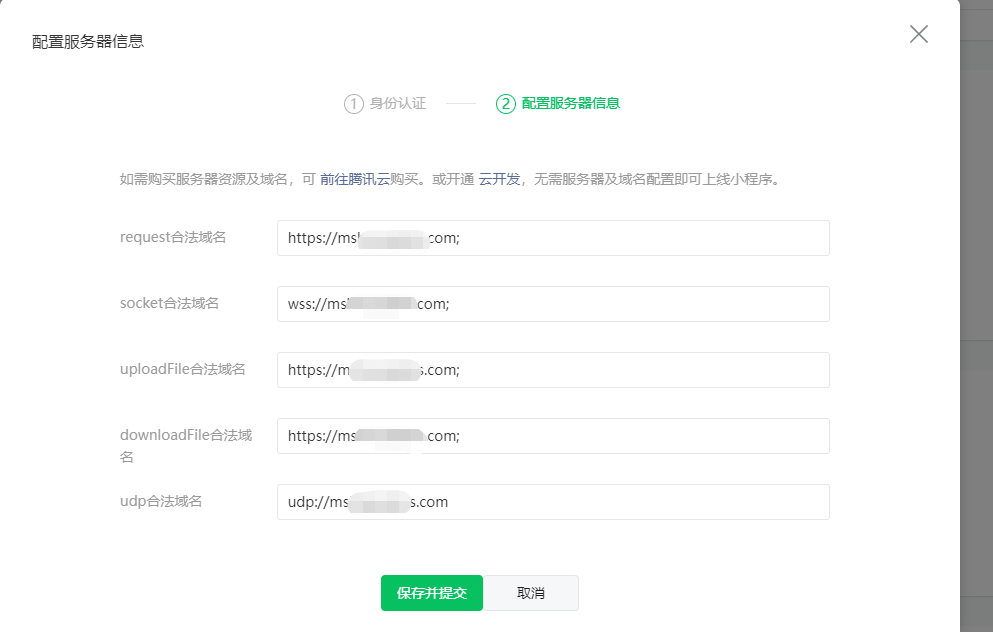Focus the socket合法域名 input field
The image size is (993, 632).
coord(553,304)
